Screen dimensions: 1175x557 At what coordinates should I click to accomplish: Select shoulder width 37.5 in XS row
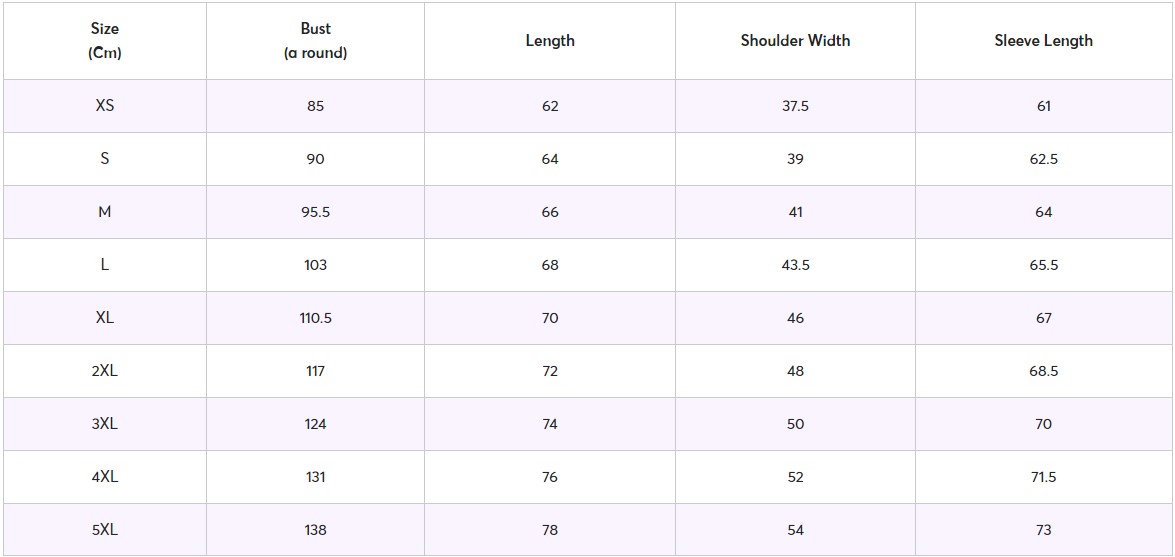pyautogui.click(x=795, y=106)
